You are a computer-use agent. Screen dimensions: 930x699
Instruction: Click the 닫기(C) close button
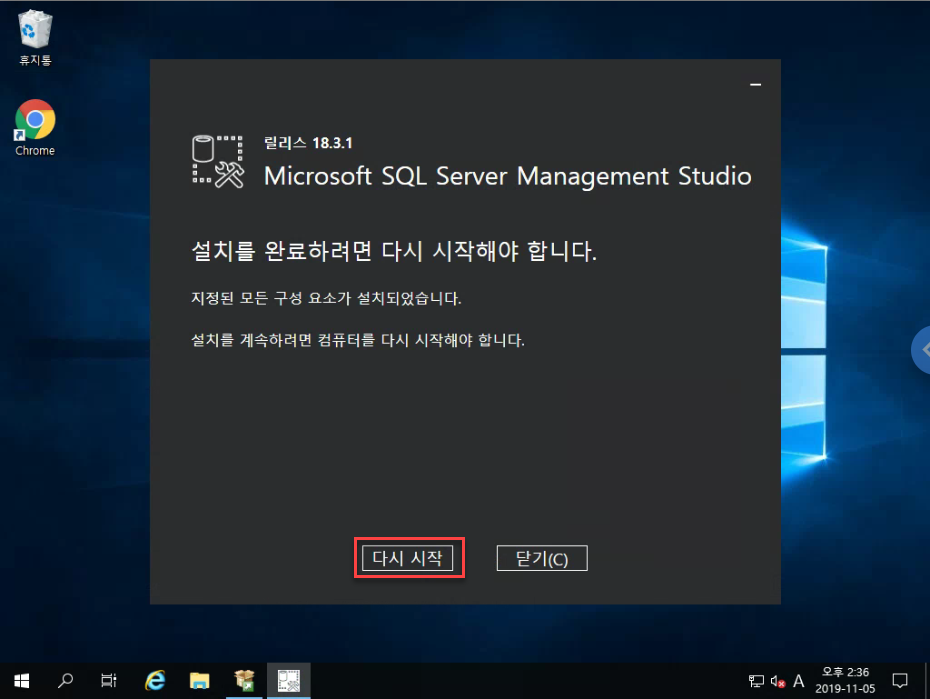point(542,558)
